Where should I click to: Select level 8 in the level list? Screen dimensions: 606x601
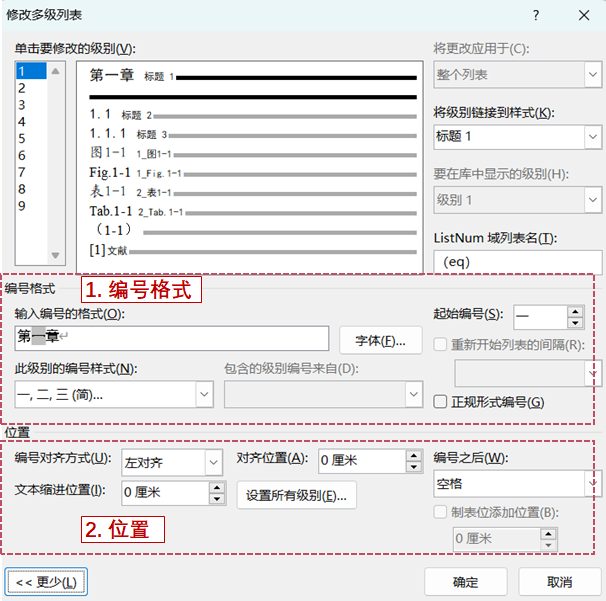coord(31,189)
